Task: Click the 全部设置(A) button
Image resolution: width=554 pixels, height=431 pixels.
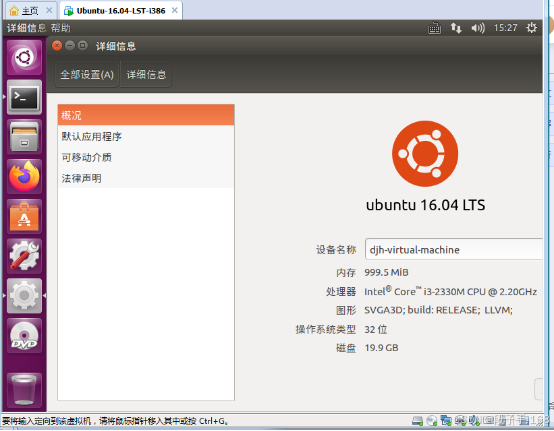Action: (x=87, y=75)
